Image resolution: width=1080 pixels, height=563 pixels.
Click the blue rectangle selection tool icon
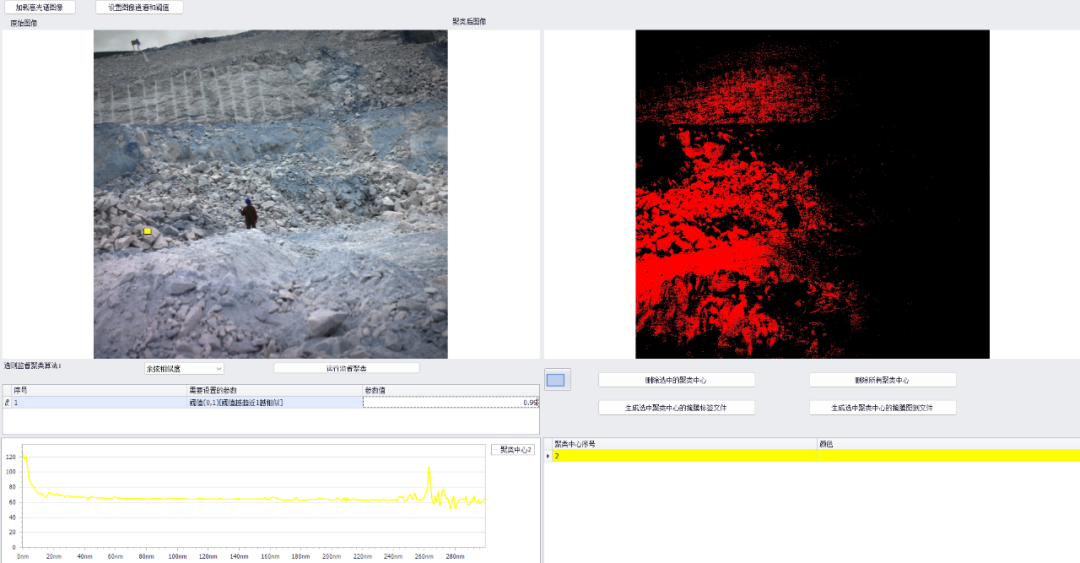coord(556,380)
